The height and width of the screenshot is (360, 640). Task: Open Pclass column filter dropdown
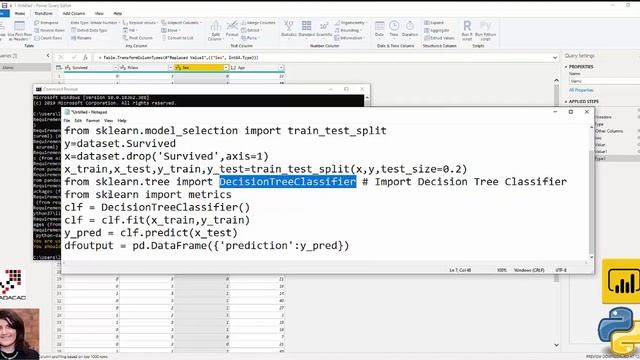click(171, 68)
